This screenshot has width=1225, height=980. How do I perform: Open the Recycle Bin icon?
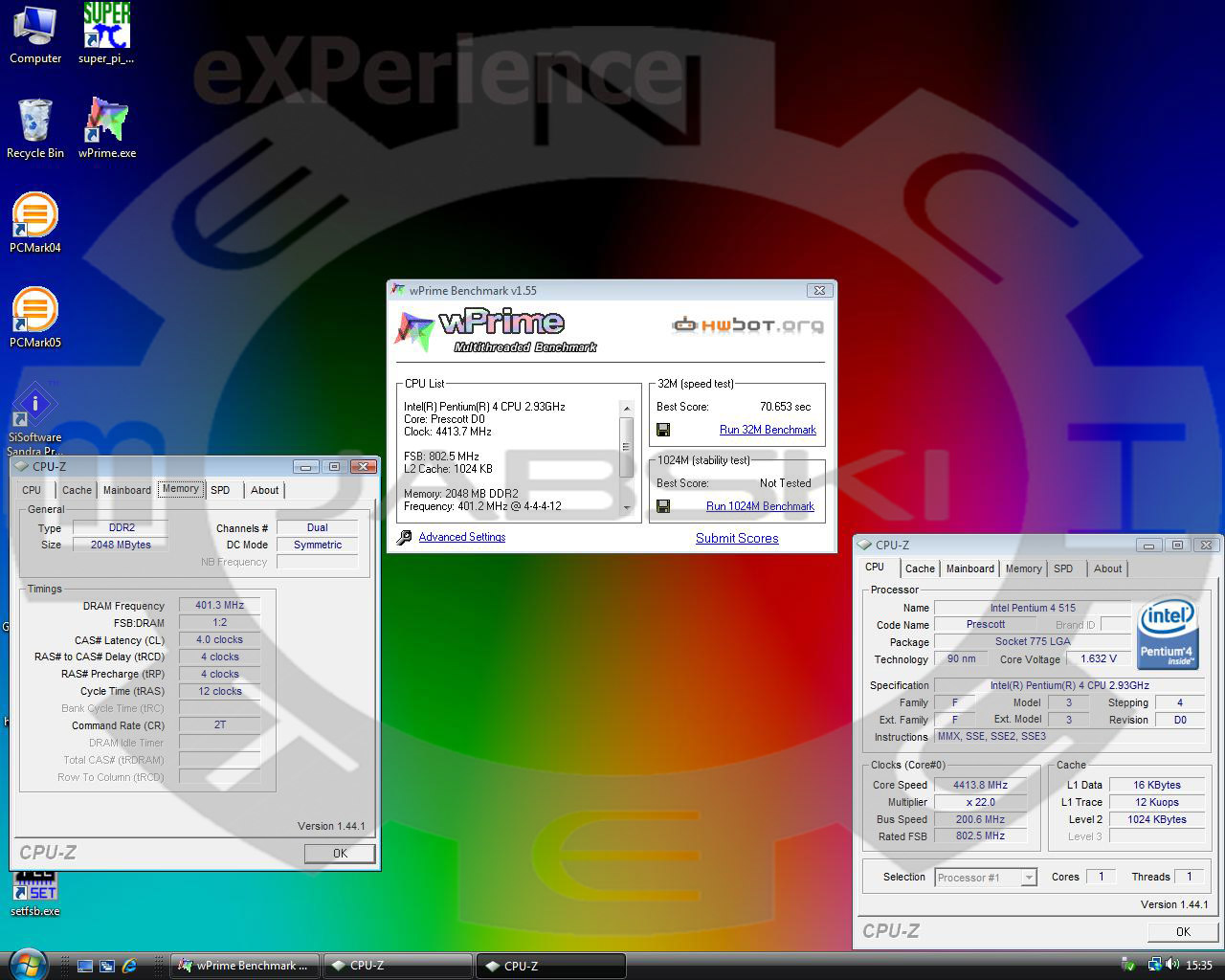click(x=34, y=127)
